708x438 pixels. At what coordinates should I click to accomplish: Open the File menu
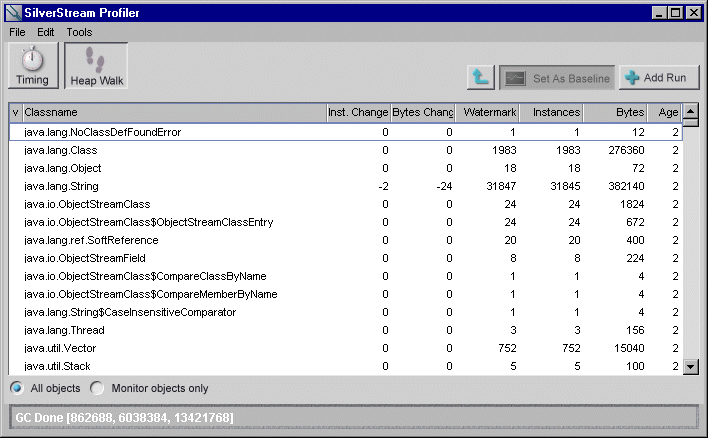pos(17,32)
